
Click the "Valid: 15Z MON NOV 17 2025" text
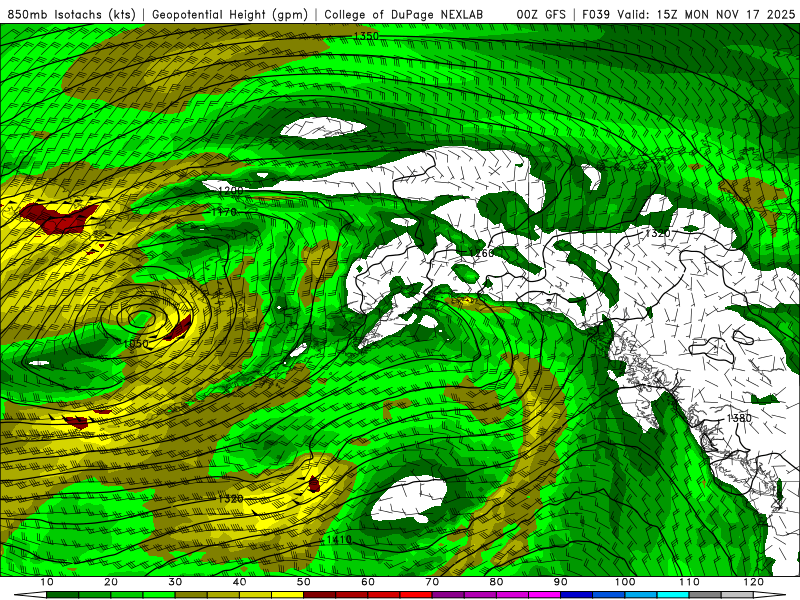[706, 15]
